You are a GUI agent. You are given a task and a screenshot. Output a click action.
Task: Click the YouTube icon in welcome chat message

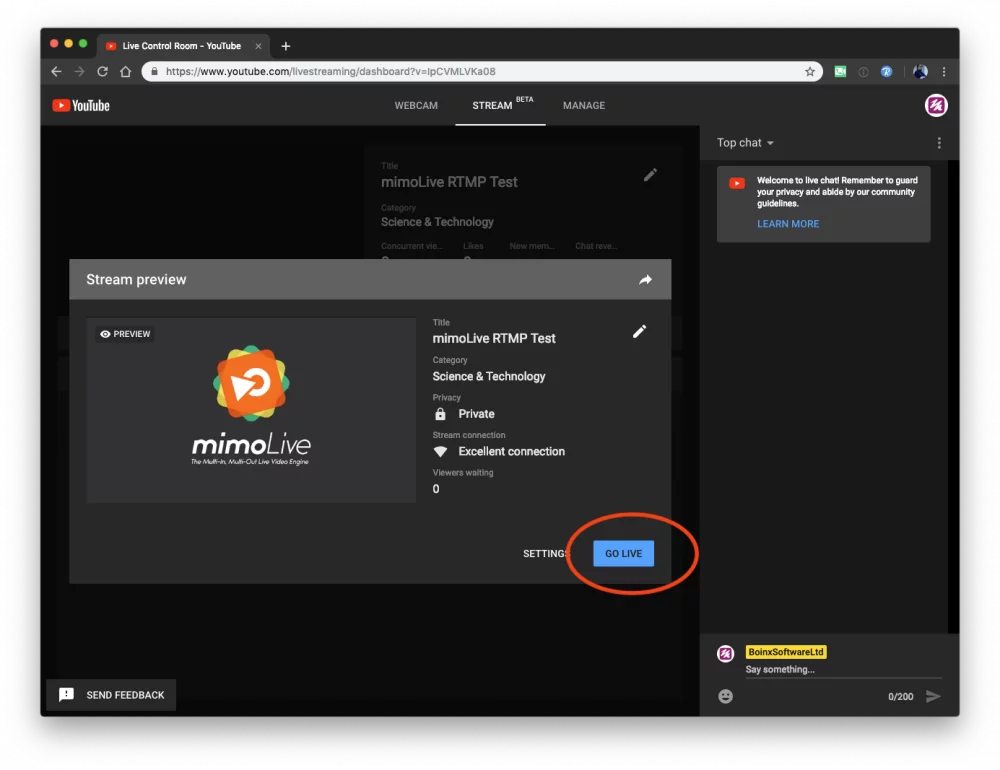pos(737,183)
